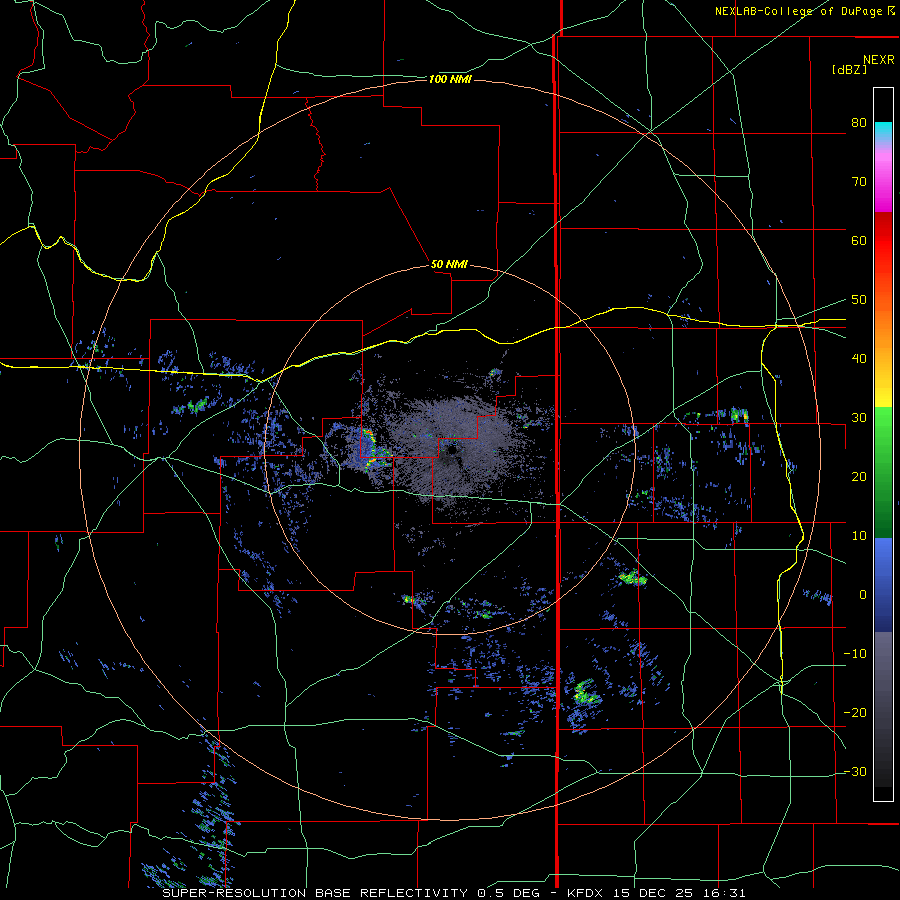900x900 pixels.
Task: Click the "NEXR" label above the color bar
Action: click(879, 60)
